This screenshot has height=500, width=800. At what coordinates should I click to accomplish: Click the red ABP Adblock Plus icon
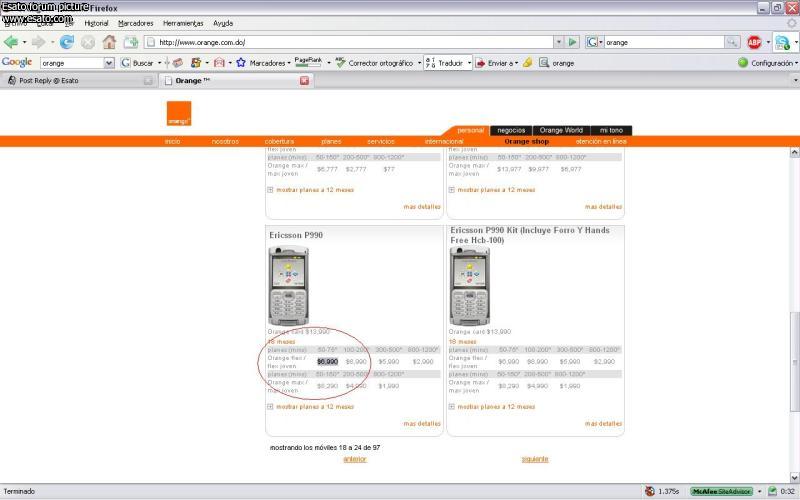coord(754,42)
